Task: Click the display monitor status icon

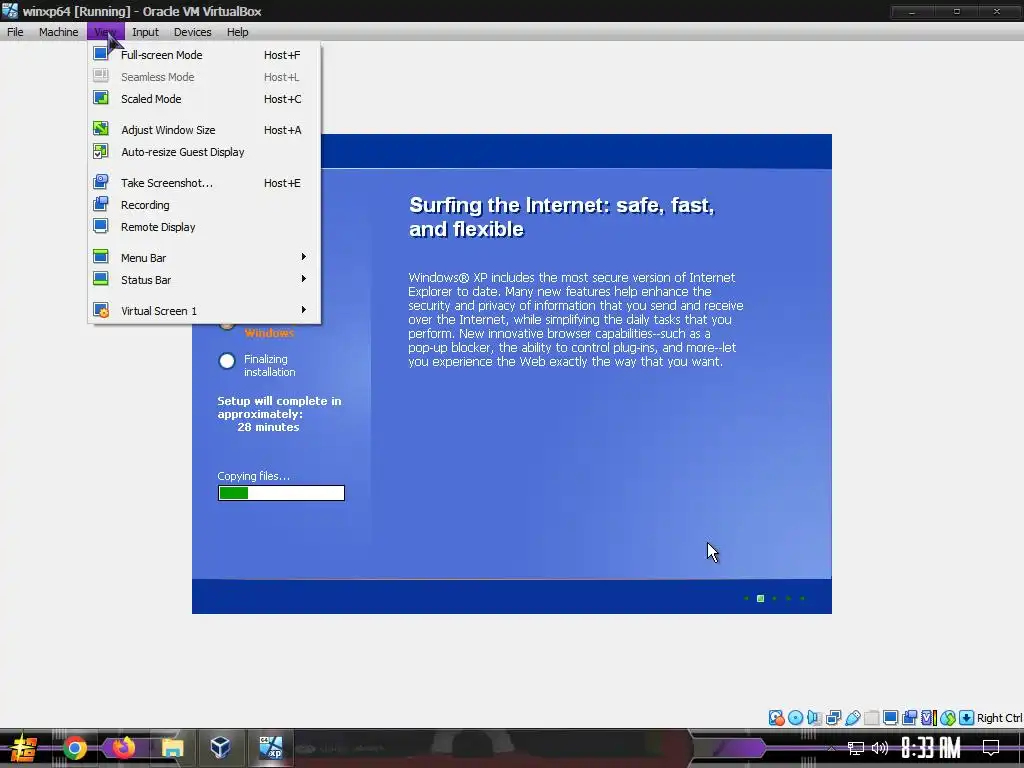Action: pos(890,718)
